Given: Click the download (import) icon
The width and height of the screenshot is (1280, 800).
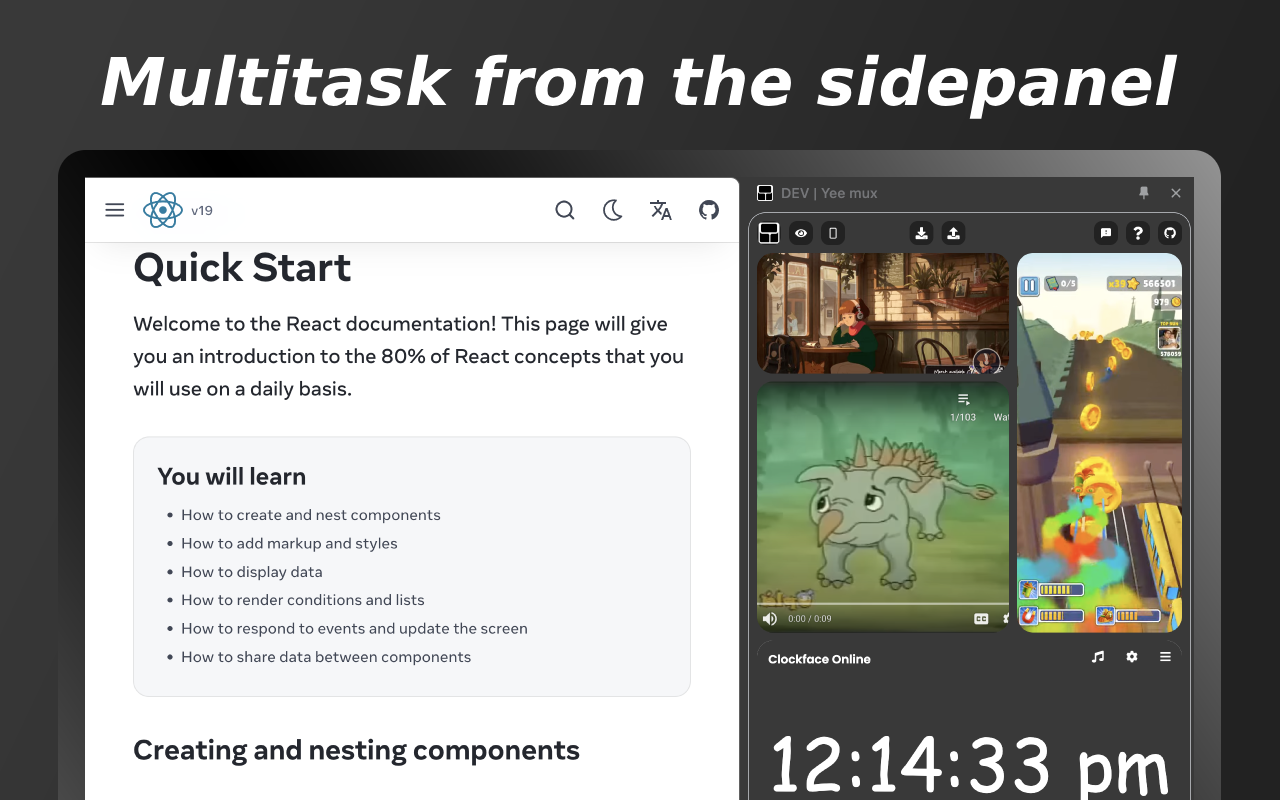Looking at the screenshot, I should click(x=921, y=233).
